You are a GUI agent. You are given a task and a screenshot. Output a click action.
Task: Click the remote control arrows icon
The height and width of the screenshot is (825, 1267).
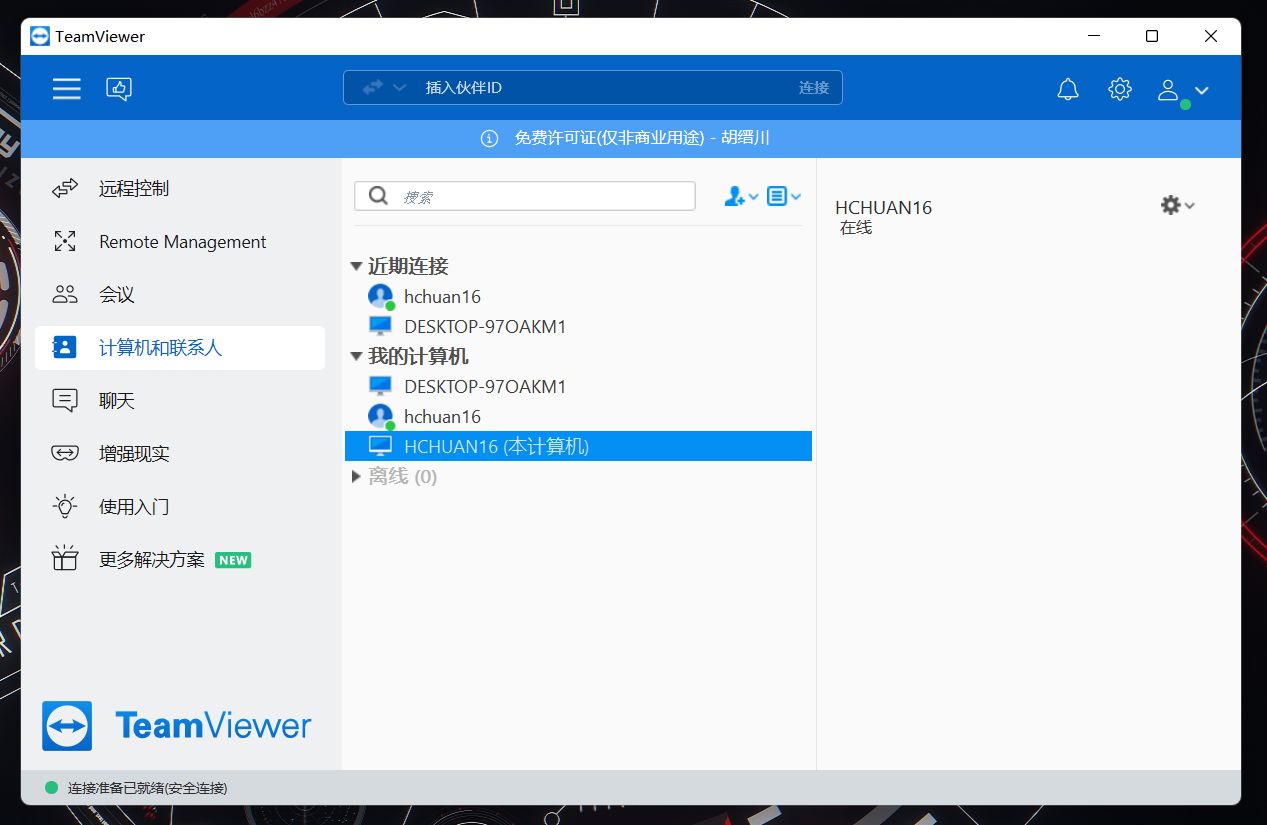(65, 188)
